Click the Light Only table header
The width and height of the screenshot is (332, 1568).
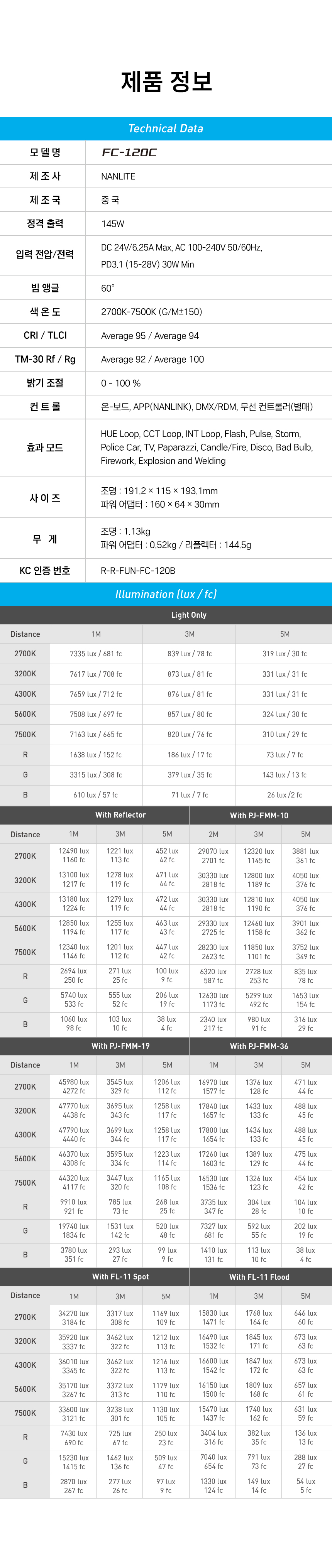(x=189, y=615)
